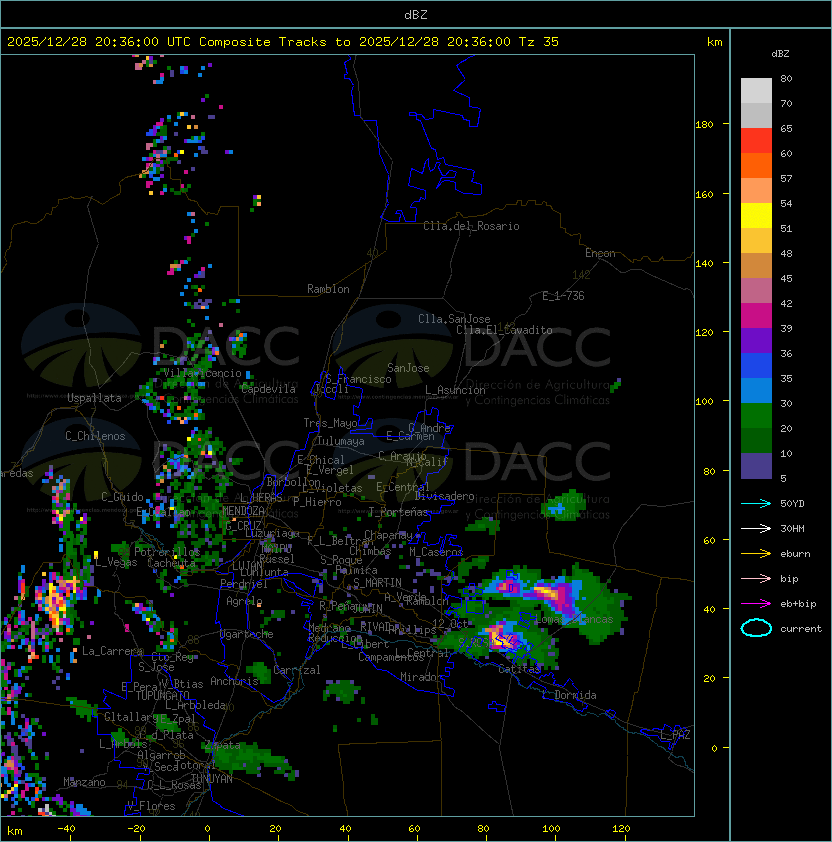Click the 'Mirador' place label
This screenshot has width=832, height=842.
[421, 677]
